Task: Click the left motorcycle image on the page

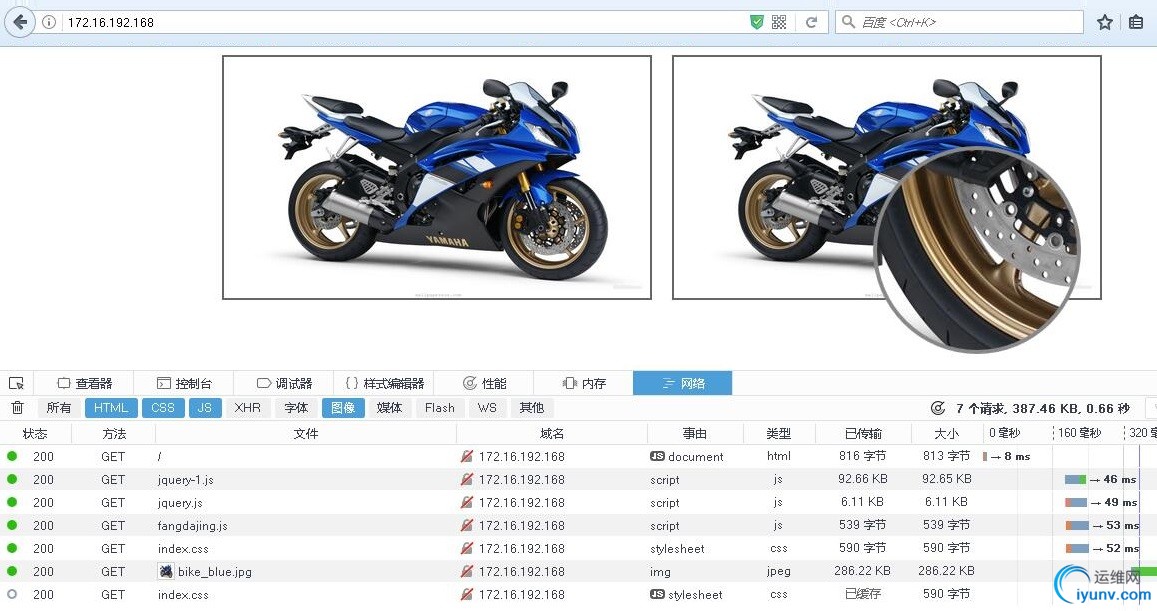Action: pyautogui.click(x=437, y=177)
